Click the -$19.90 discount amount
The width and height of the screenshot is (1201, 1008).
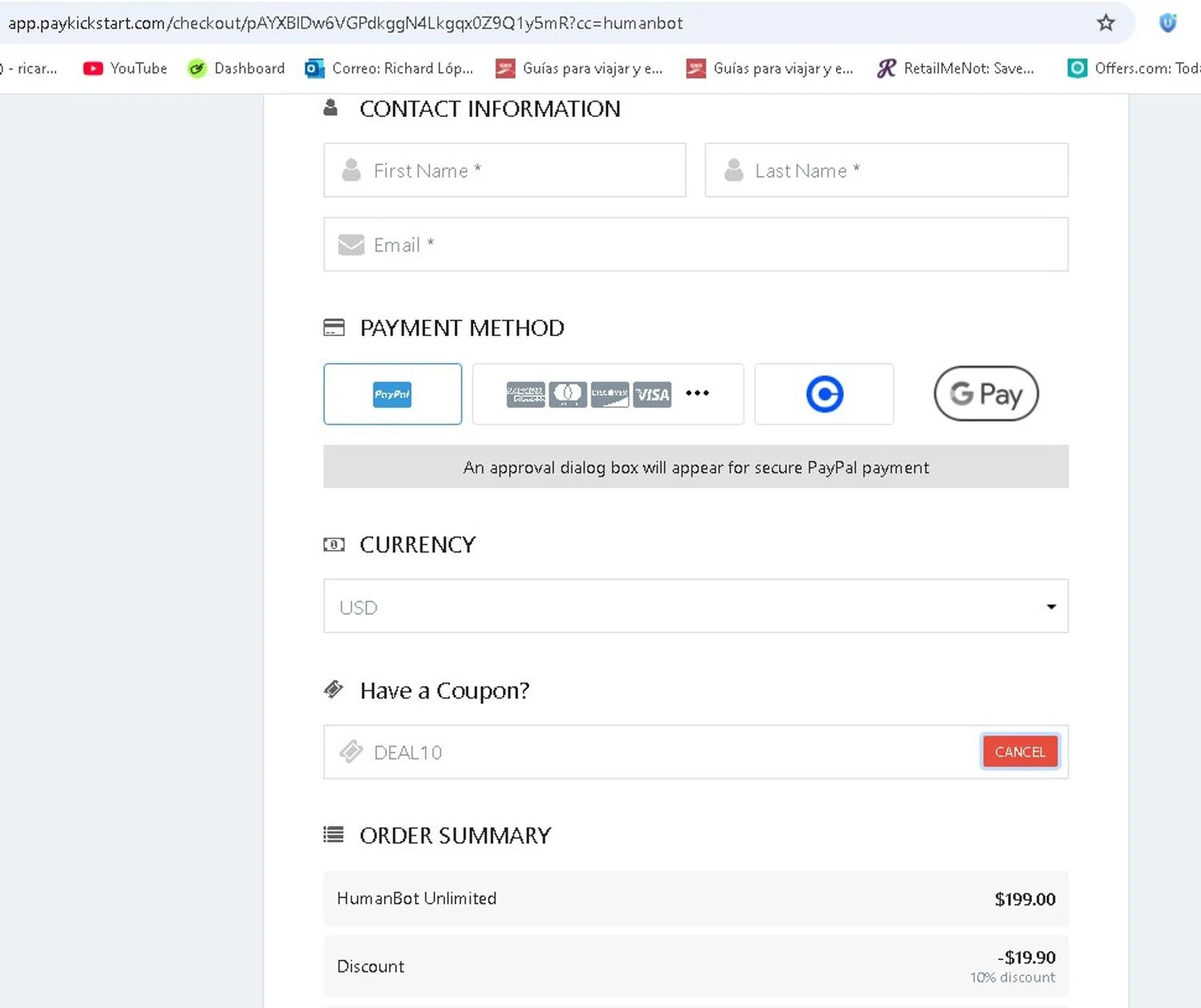pos(1026,958)
